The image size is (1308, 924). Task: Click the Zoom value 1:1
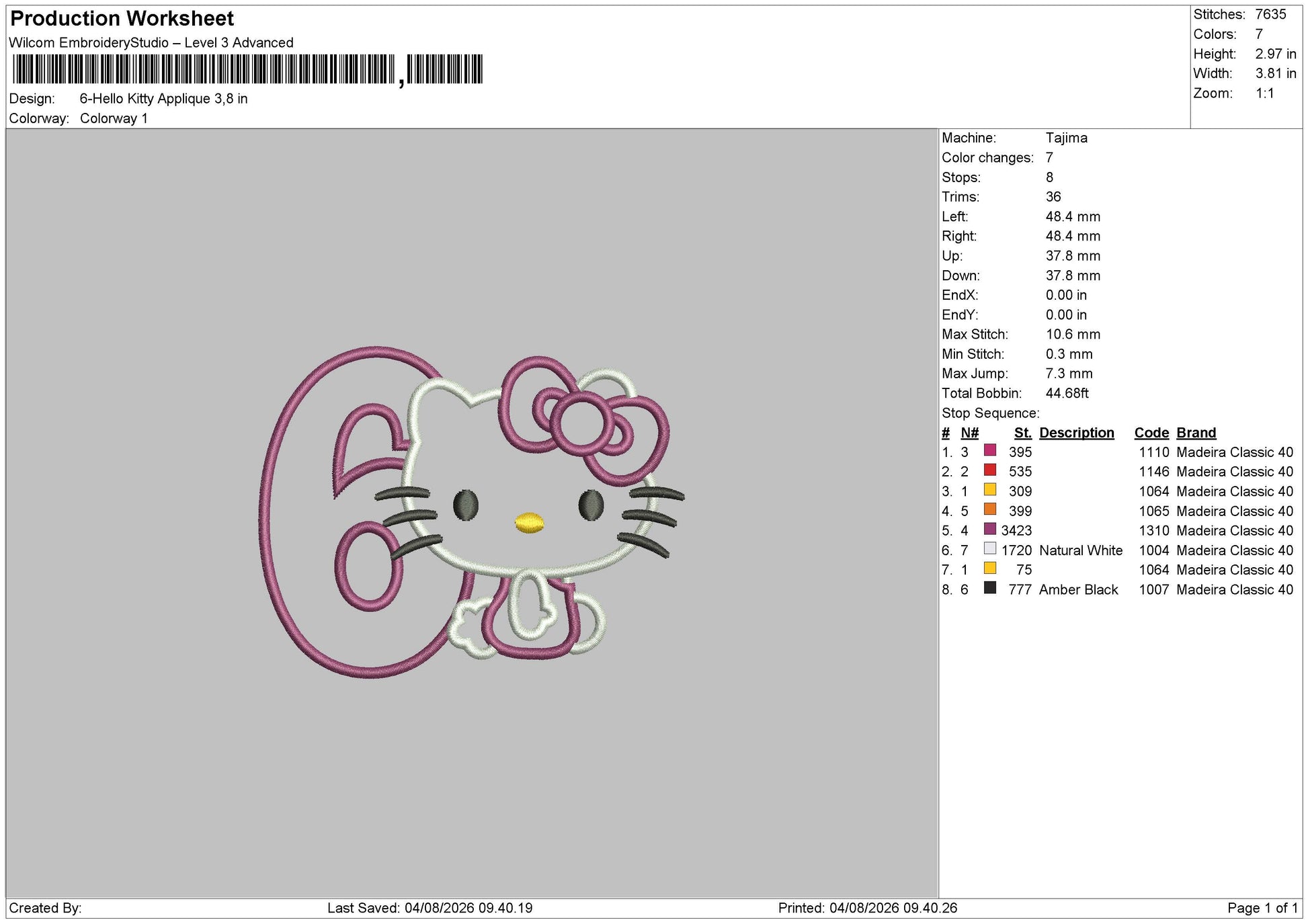pyautogui.click(x=1264, y=93)
